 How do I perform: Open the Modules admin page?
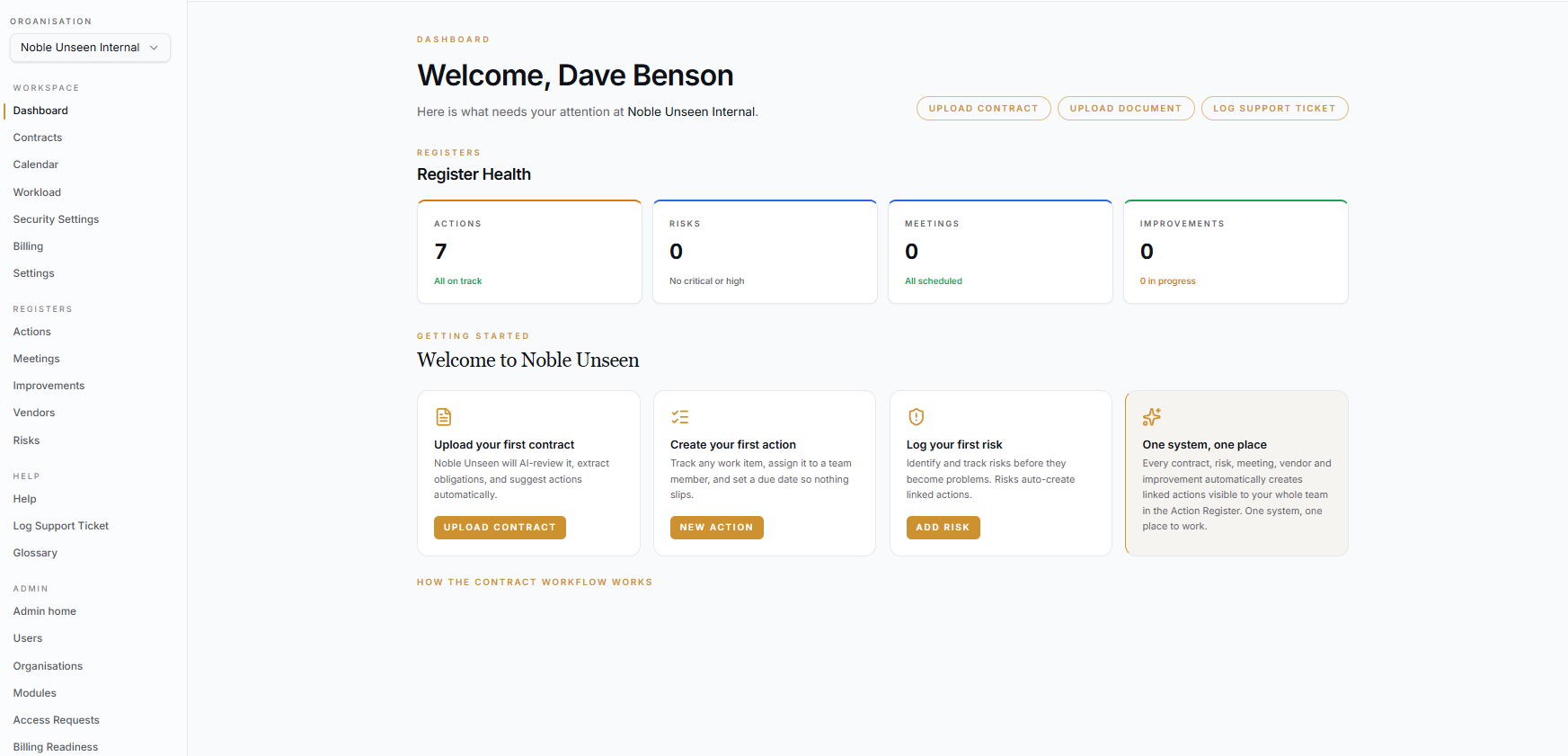pyautogui.click(x=34, y=693)
